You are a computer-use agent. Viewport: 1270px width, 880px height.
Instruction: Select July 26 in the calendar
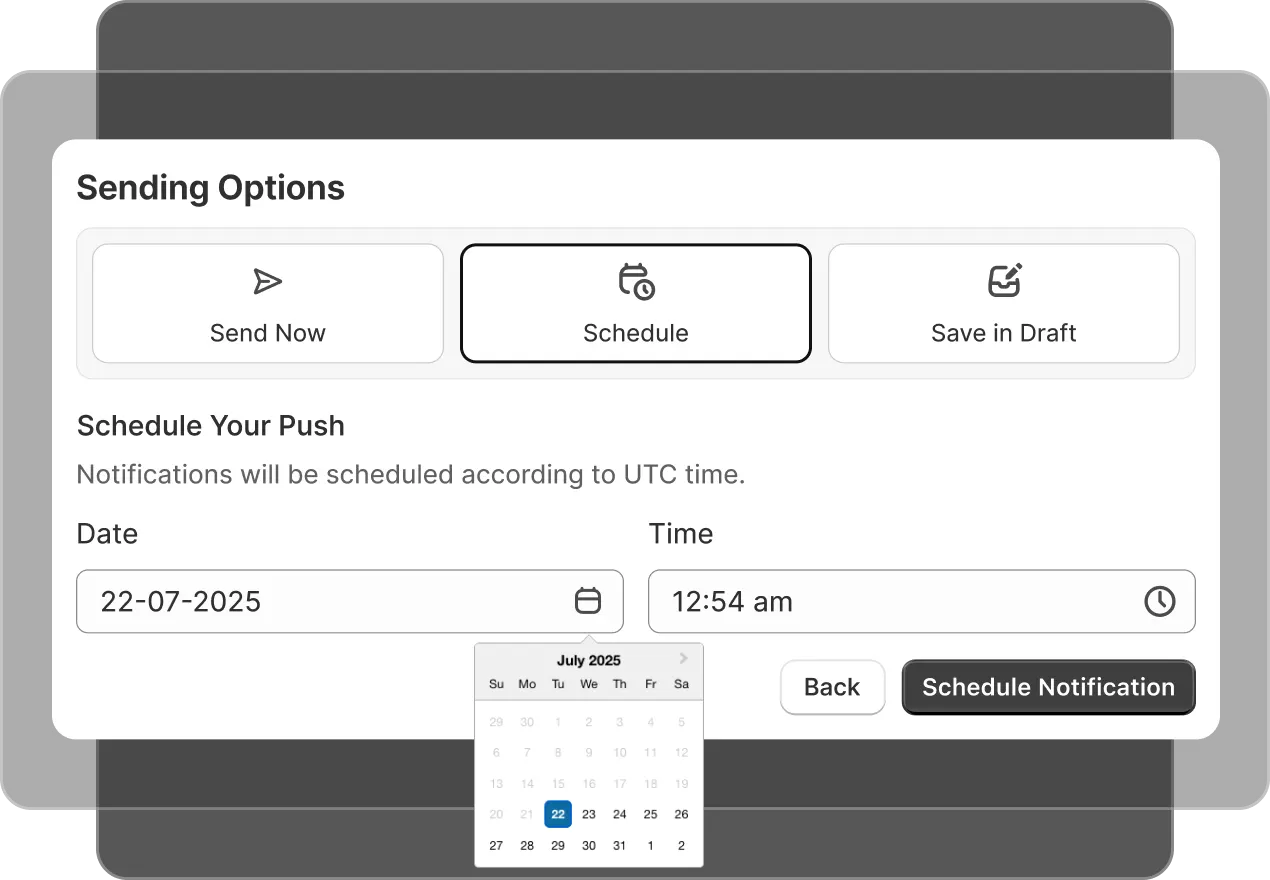pos(681,814)
